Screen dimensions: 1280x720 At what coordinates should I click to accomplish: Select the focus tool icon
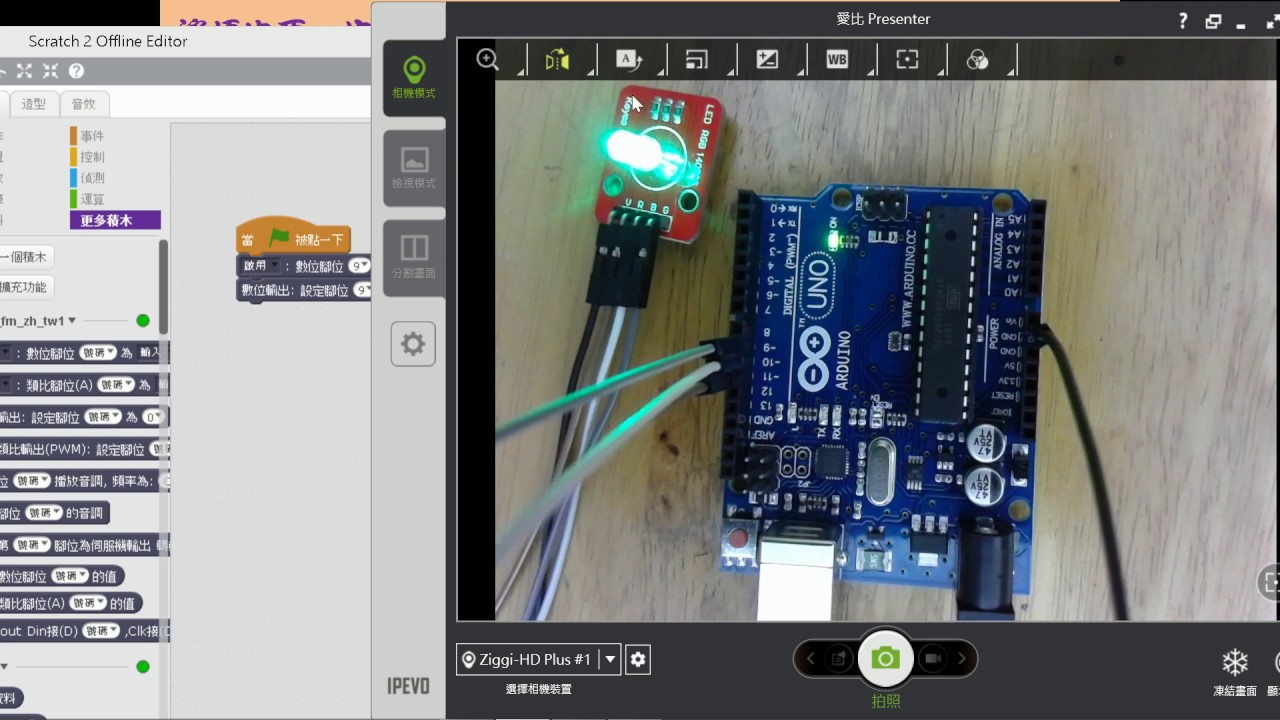pyautogui.click(x=907, y=60)
